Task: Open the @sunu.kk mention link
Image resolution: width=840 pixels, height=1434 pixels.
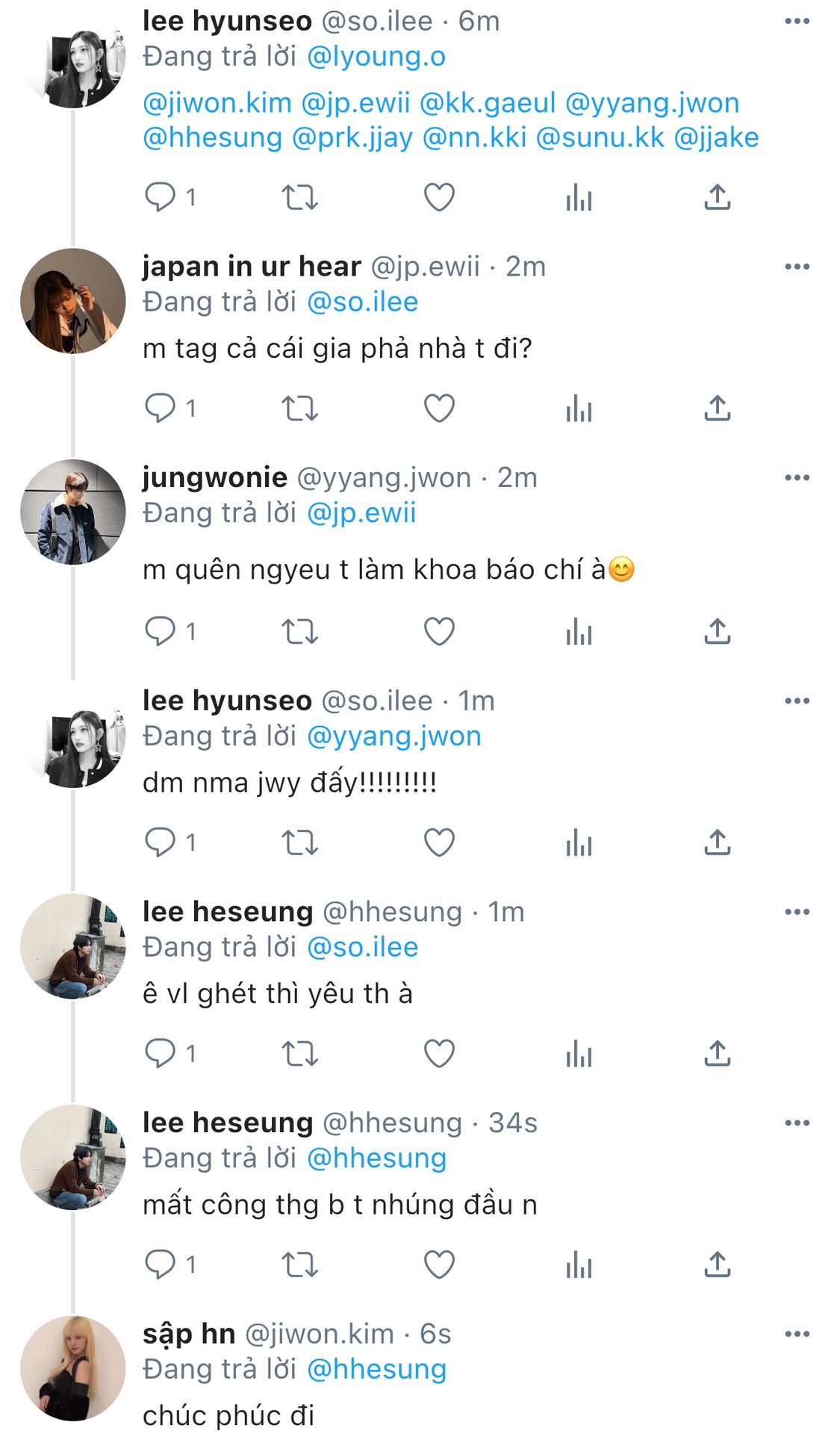Action: pyautogui.click(x=600, y=137)
